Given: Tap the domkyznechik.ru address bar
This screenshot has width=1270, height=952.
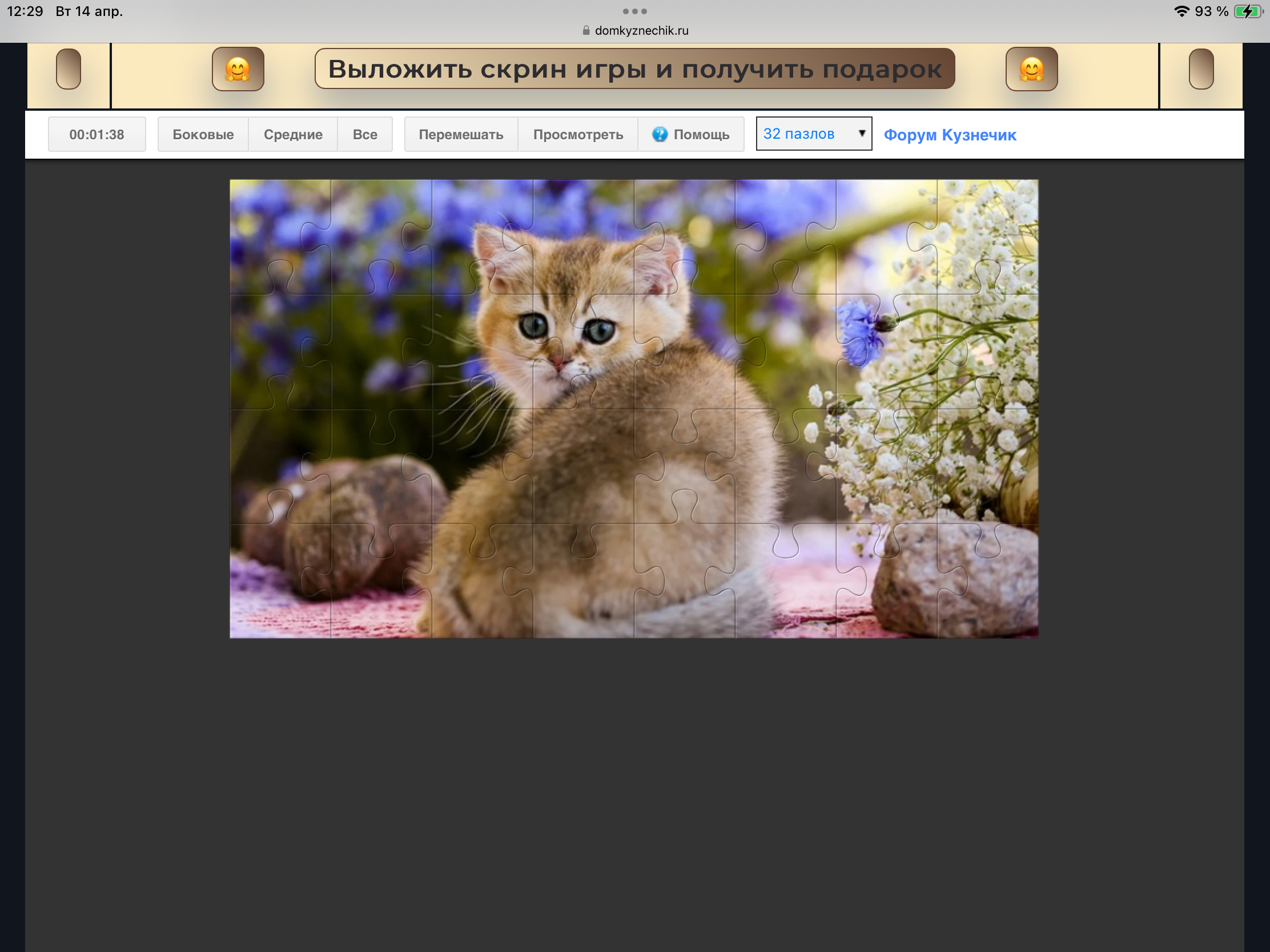Looking at the screenshot, I should tap(641, 30).
